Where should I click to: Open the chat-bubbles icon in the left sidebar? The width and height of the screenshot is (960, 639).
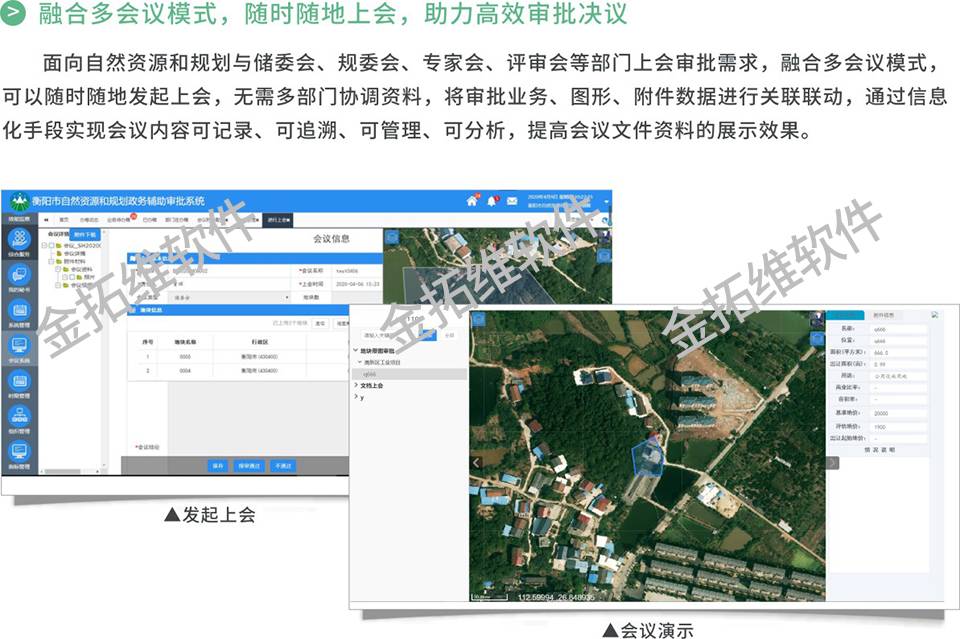(x=19, y=274)
